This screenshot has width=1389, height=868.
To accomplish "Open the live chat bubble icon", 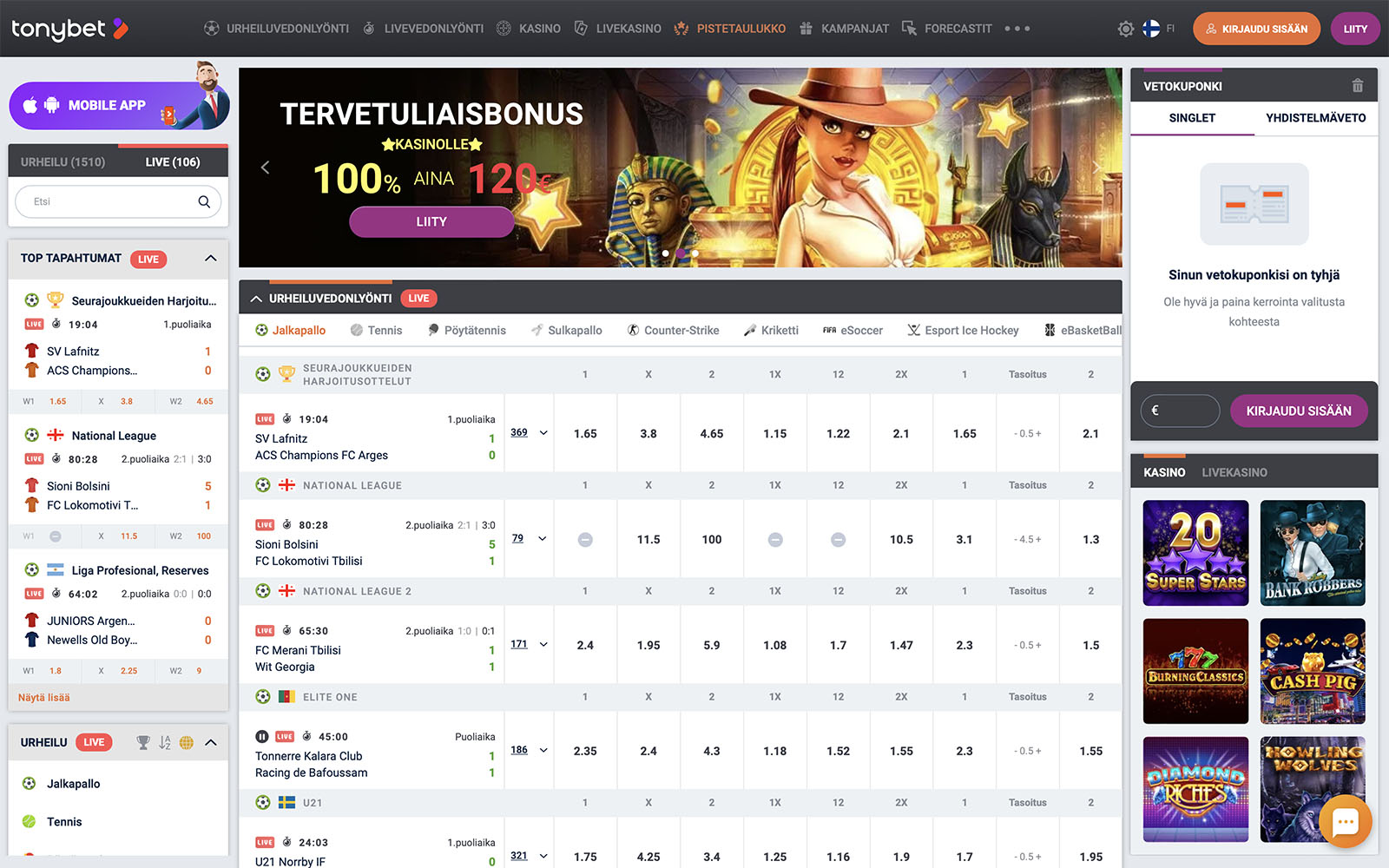I will (x=1345, y=821).
